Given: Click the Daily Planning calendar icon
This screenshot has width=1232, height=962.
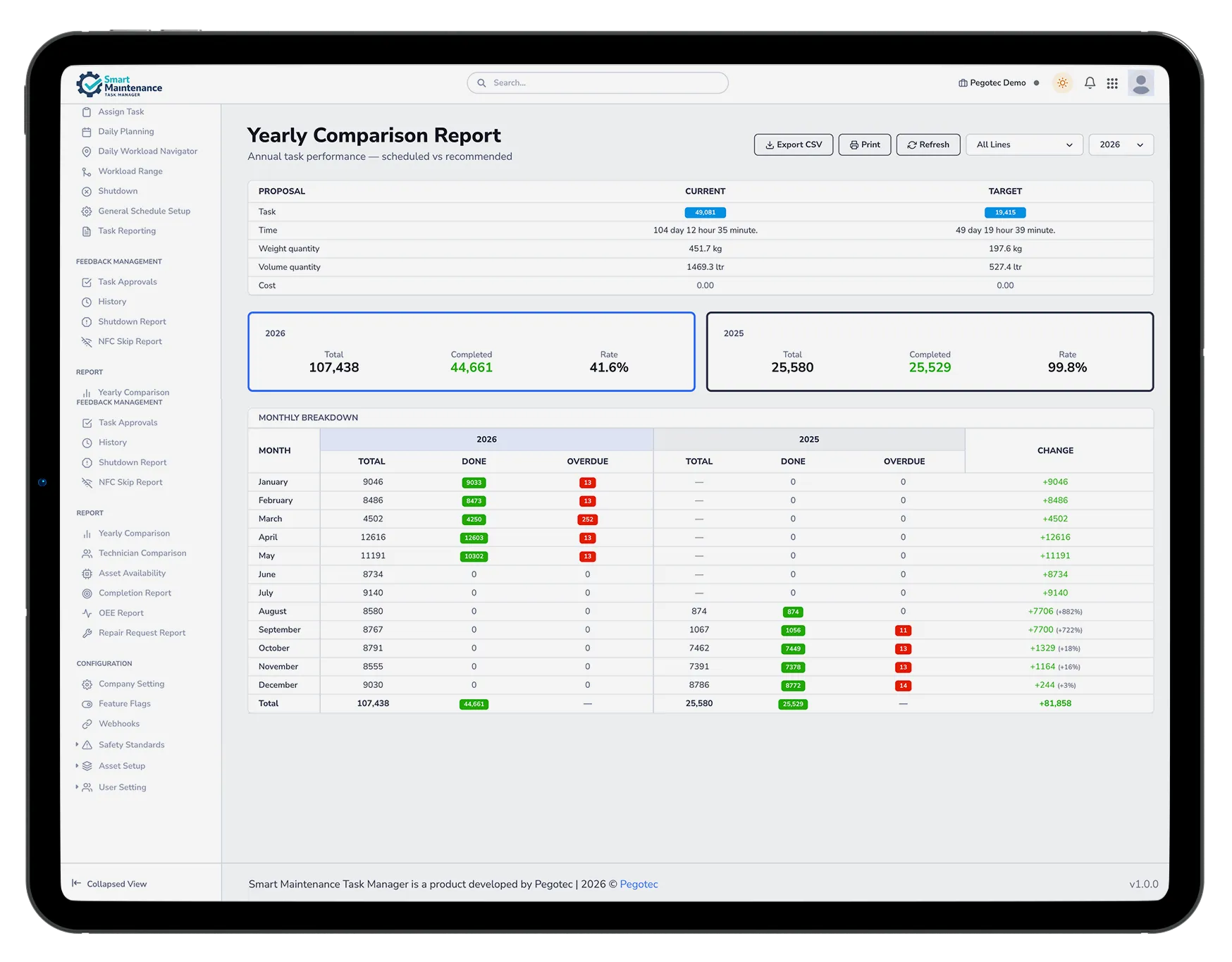Looking at the screenshot, I should point(87,132).
